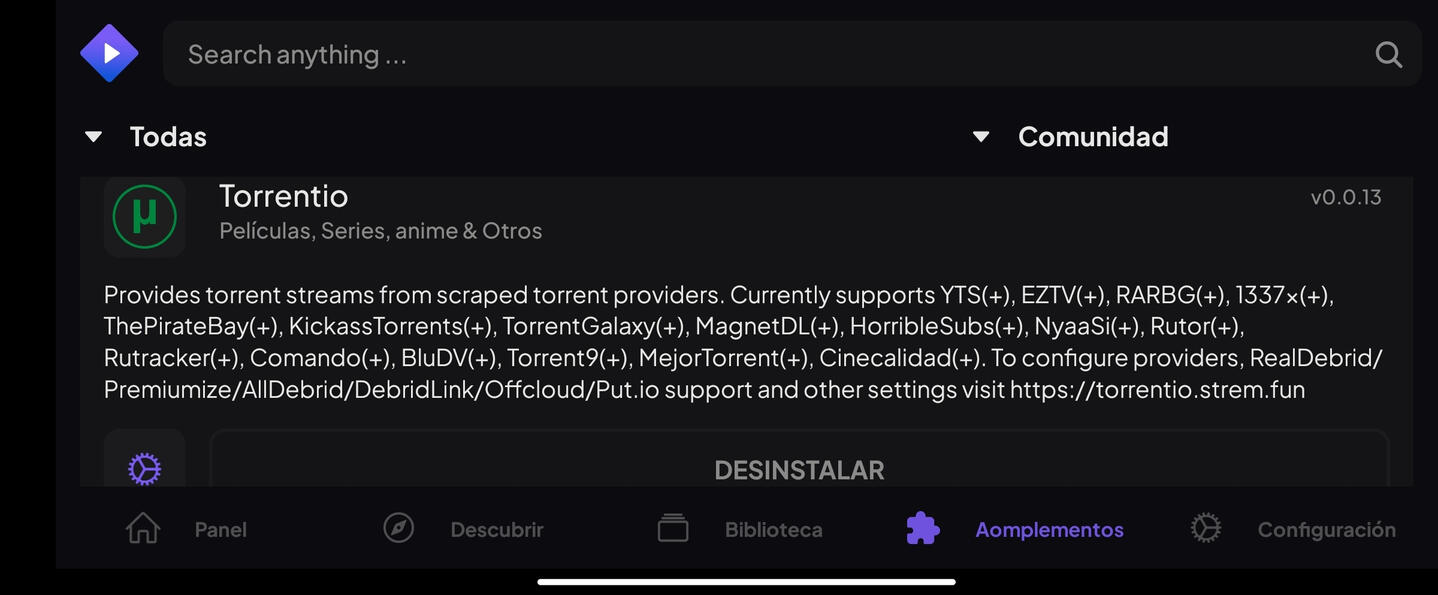Switch to the Biblioteca tab label
The image size is (1438, 595).
point(773,530)
